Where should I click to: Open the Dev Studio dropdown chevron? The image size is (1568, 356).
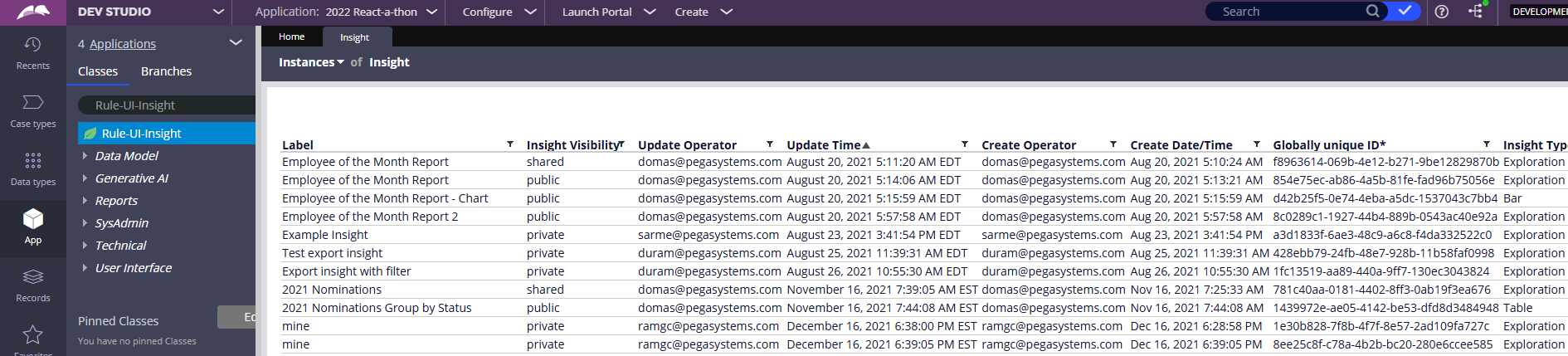(x=218, y=12)
